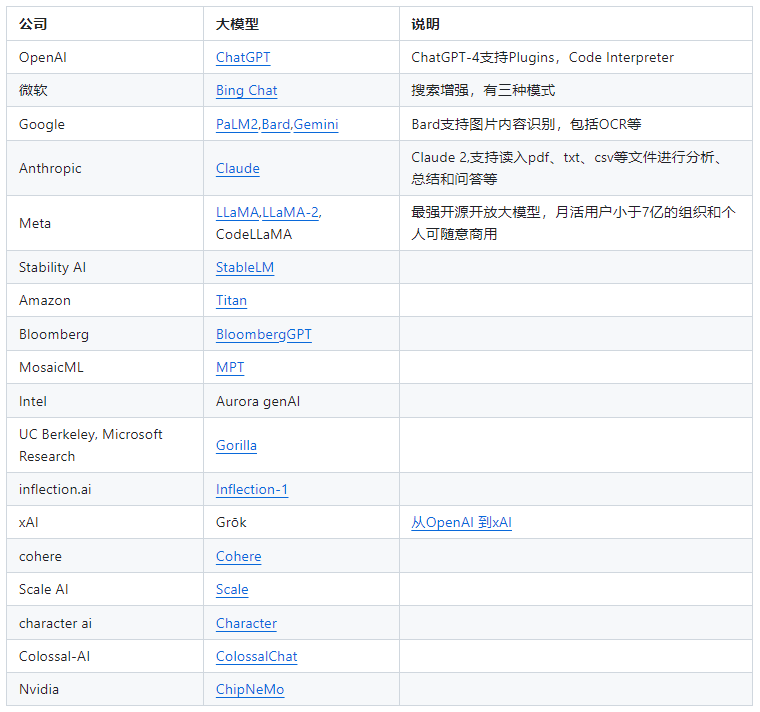Select the xAI company cell

pyautogui.click(x=105, y=522)
